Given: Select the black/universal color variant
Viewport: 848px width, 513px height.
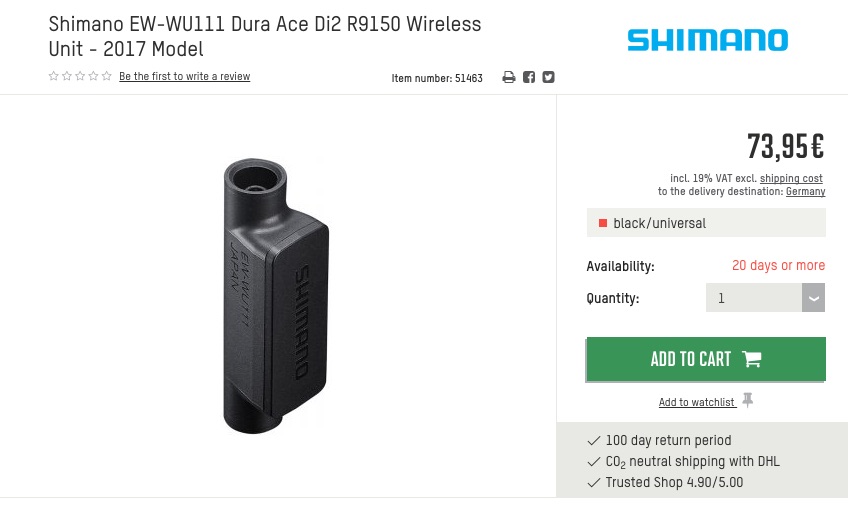Looking at the screenshot, I should tap(706, 223).
